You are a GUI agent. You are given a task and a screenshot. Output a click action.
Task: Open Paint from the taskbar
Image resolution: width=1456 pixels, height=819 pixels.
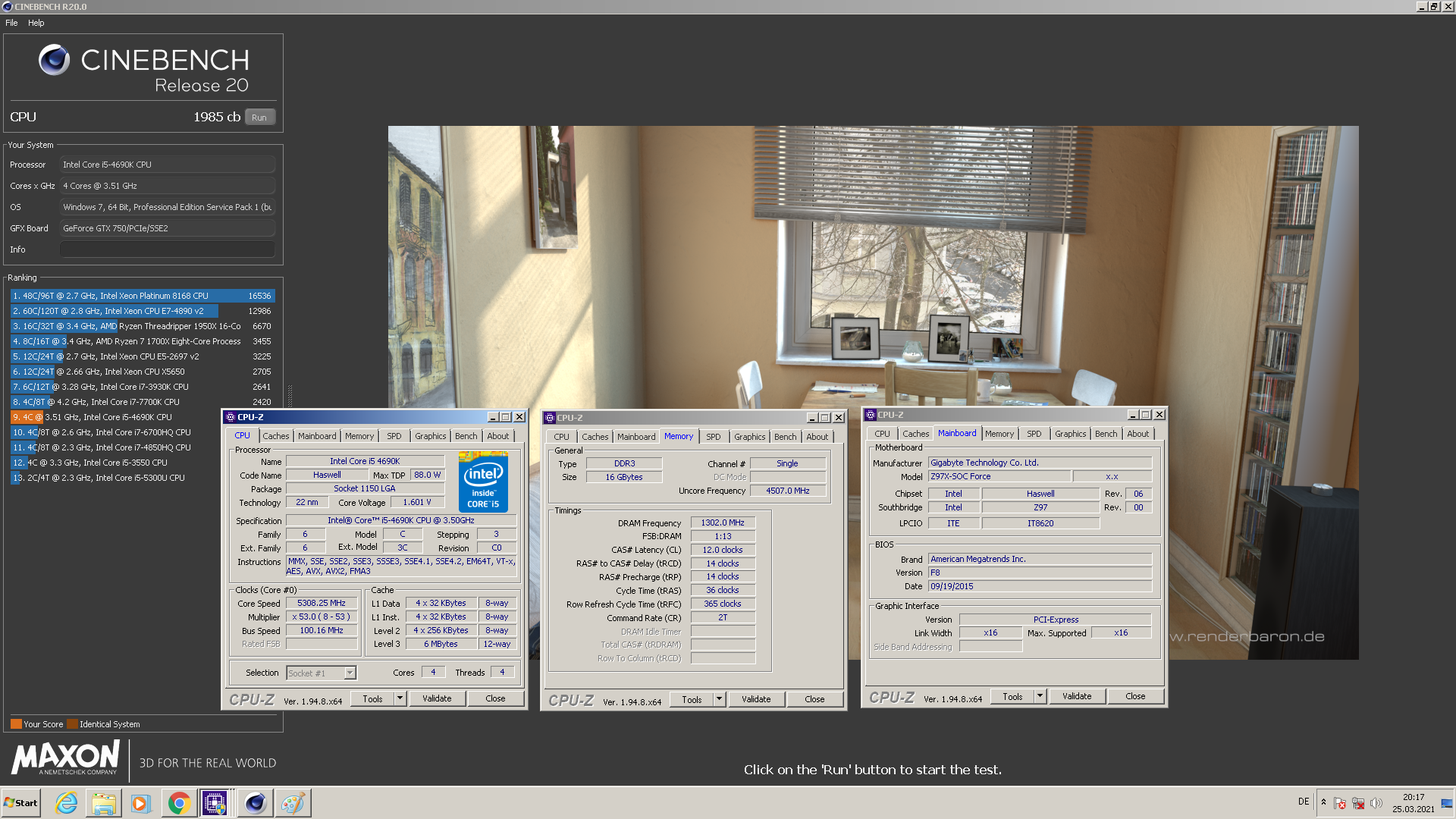[293, 803]
